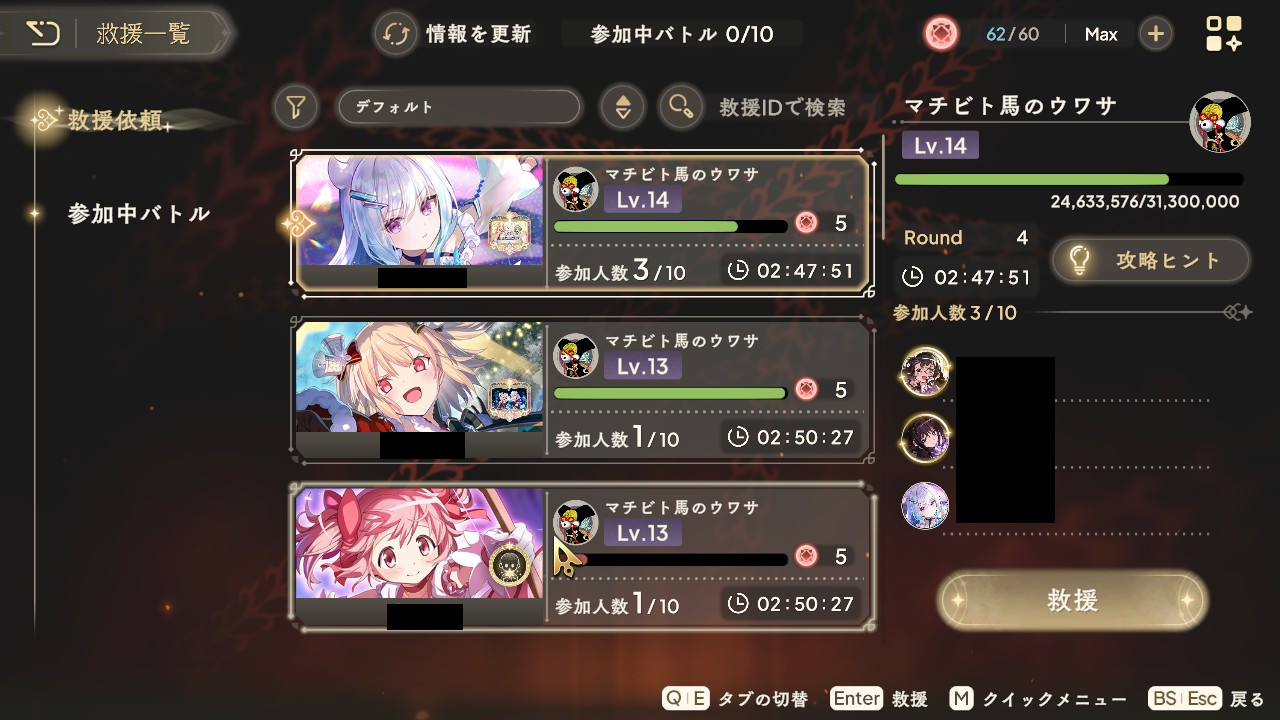Click the first participant avatar

tap(925, 372)
